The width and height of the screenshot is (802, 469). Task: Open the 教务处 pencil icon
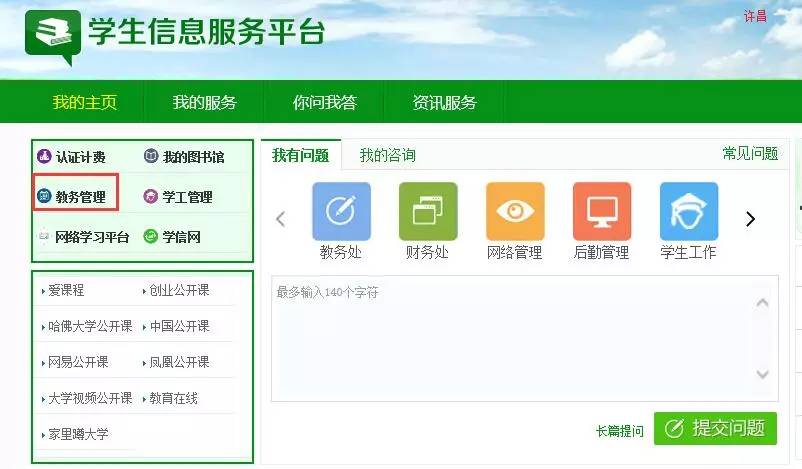pyautogui.click(x=341, y=211)
